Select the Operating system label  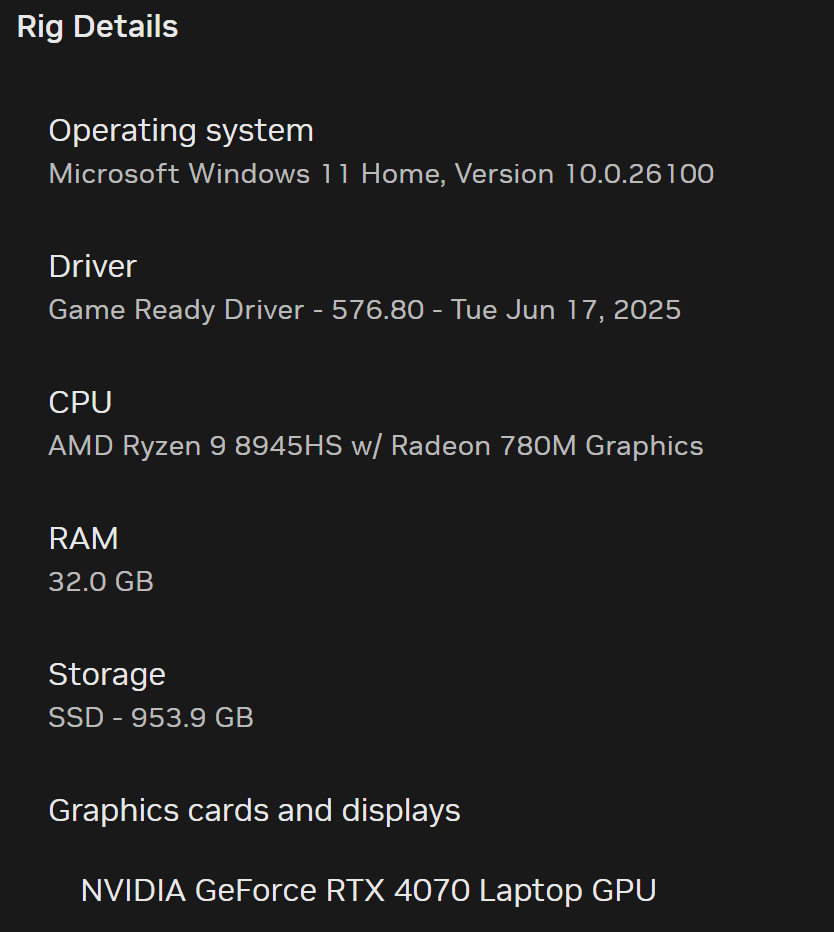point(181,131)
